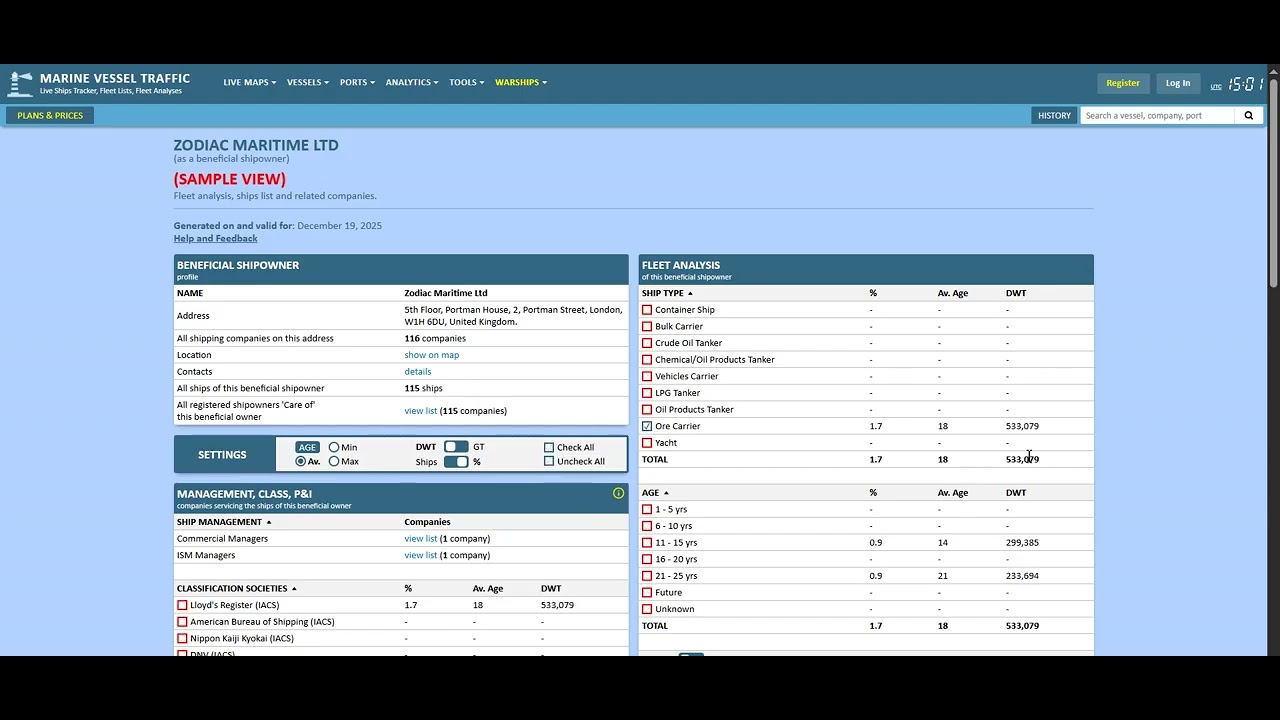The image size is (1280, 720).
Task: Check the Chemical/Oil Products Tanker checkbox
Action: [x=647, y=360]
